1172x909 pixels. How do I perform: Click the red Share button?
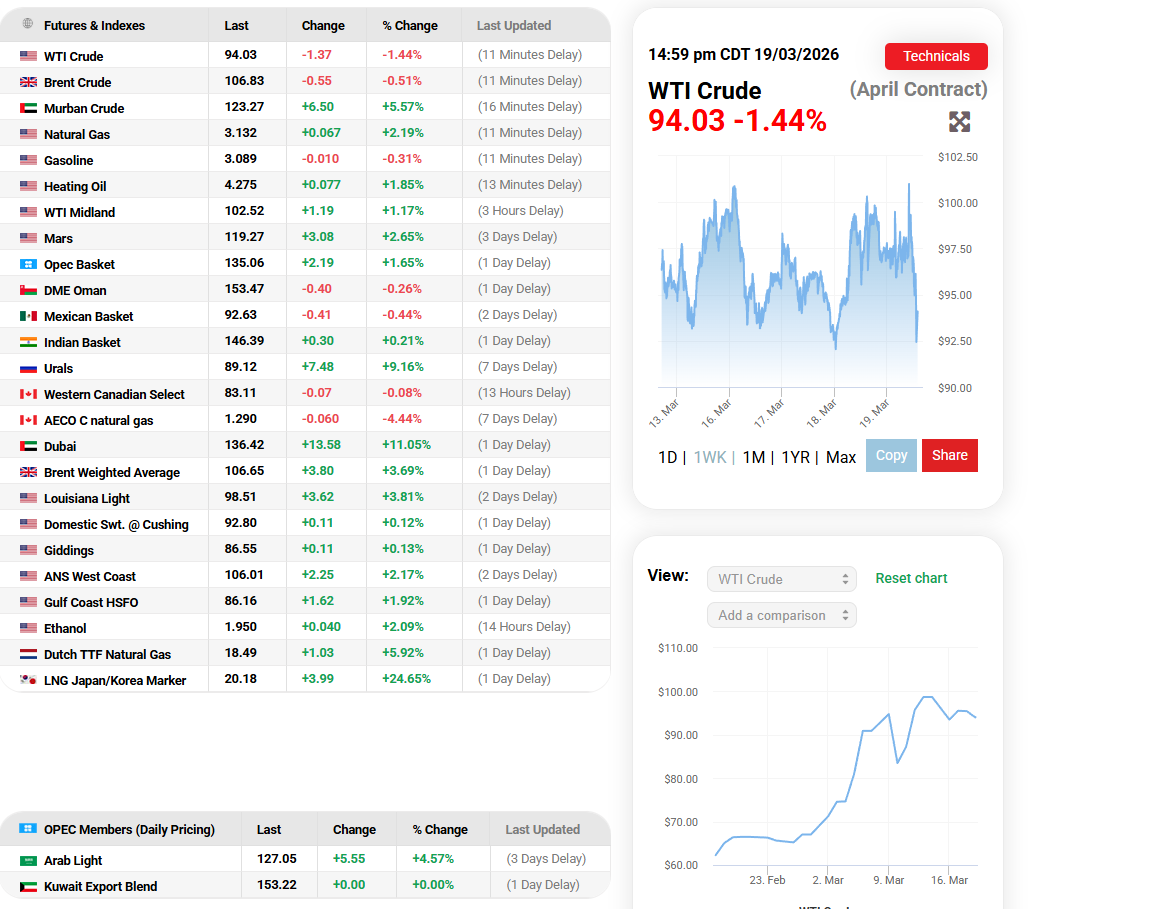949,455
